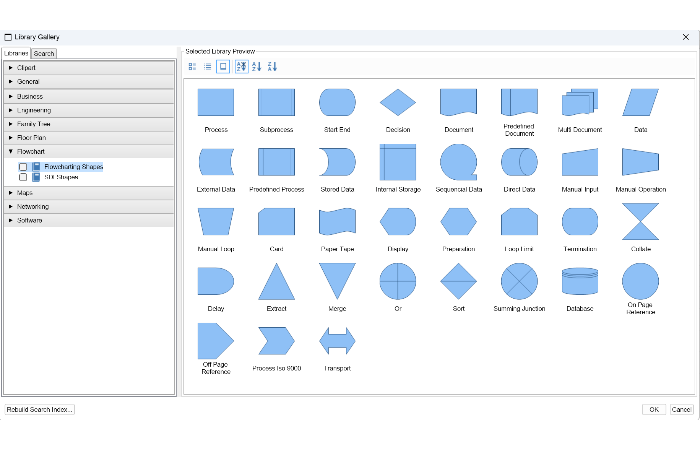Switch to the Search tab

(44, 53)
